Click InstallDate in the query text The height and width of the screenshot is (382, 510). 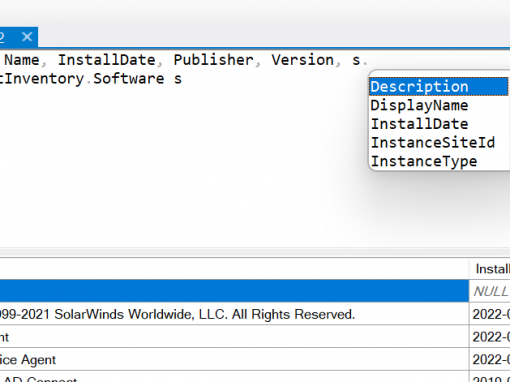(107, 60)
